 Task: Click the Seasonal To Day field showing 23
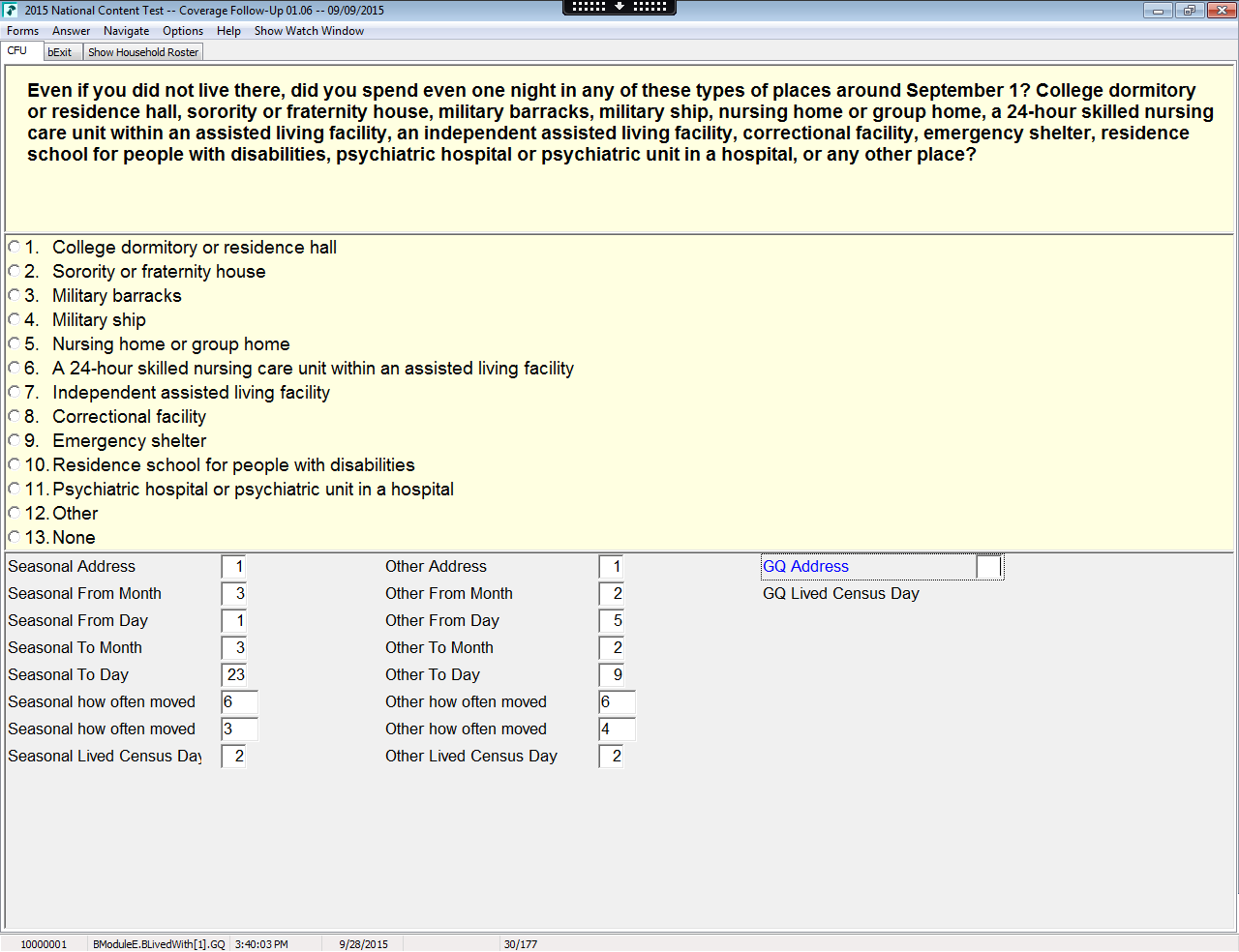click(x=233, y=675)
